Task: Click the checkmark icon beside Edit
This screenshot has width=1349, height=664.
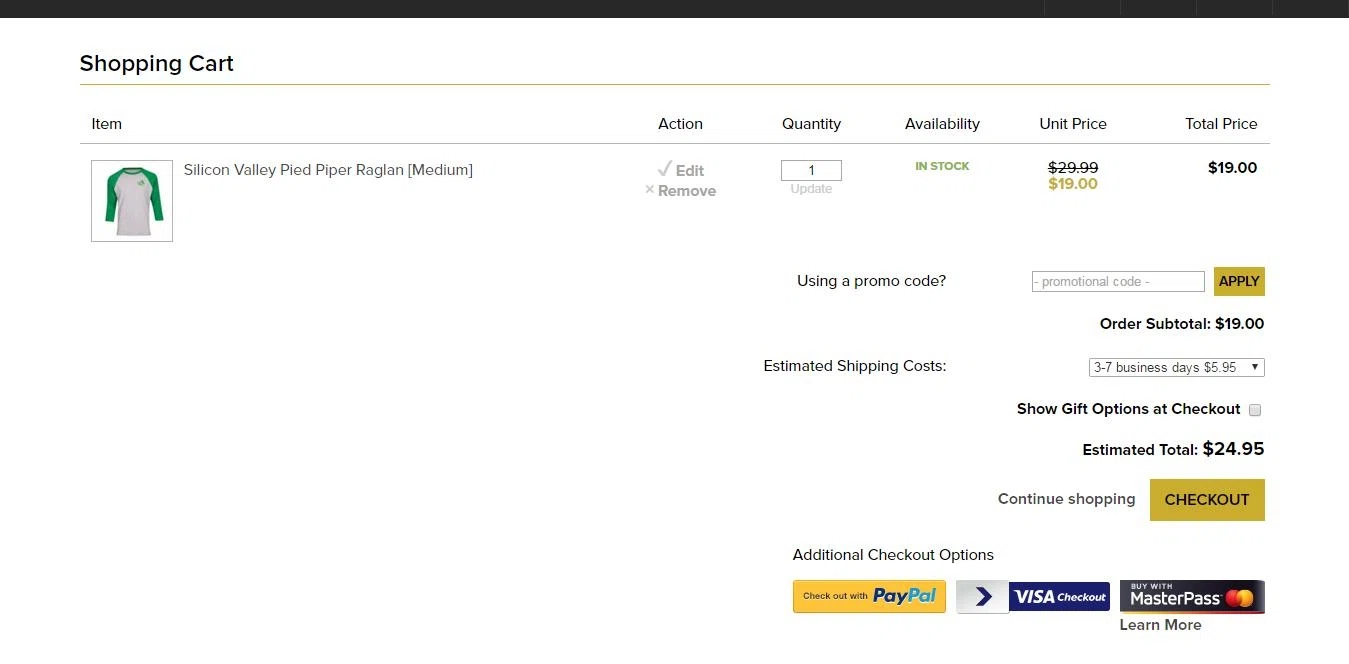Action: coord(664,169)
